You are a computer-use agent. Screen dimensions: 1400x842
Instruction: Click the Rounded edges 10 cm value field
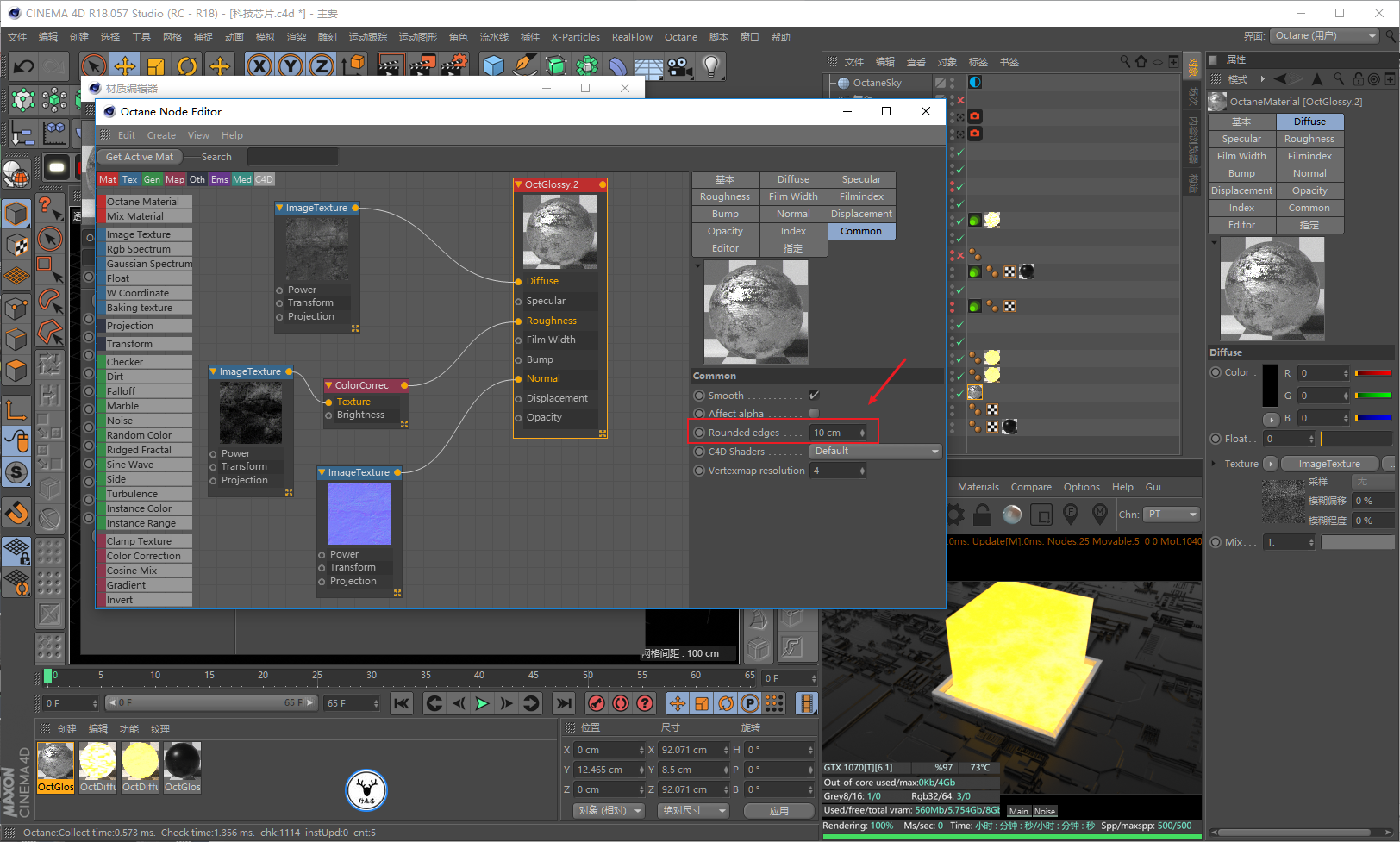[838, 433]
